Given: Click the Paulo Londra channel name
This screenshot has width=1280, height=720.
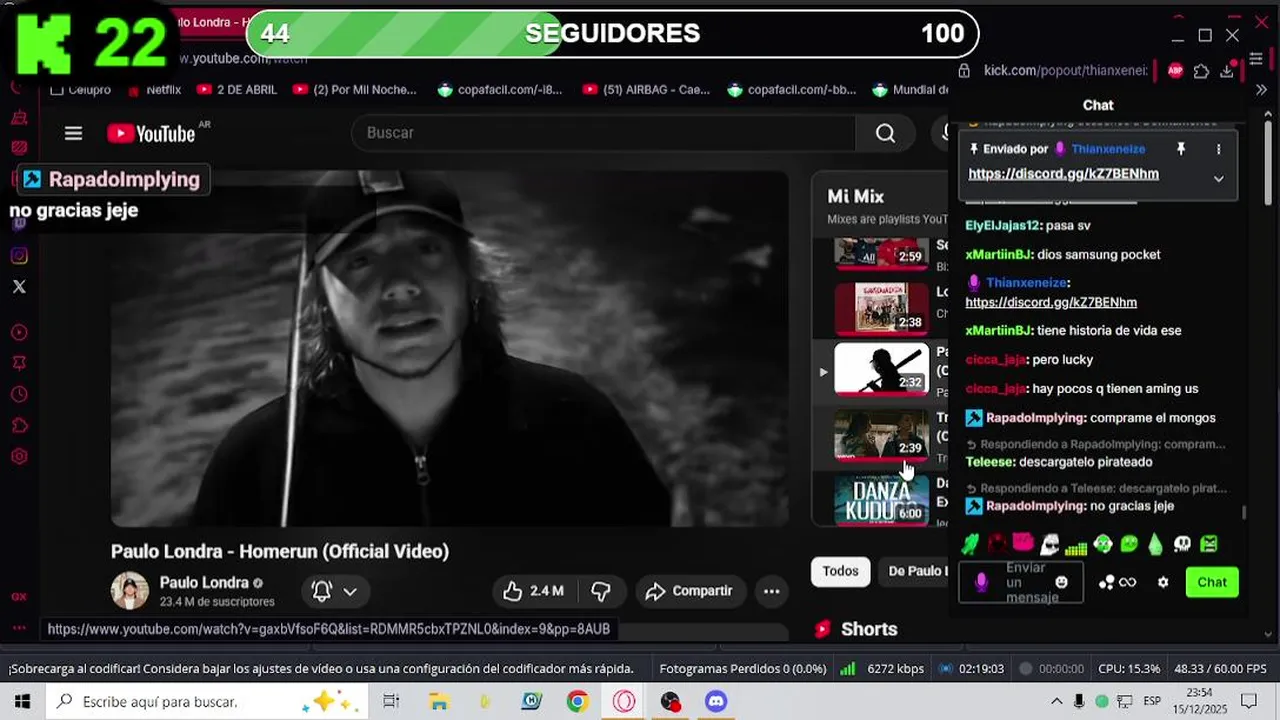Looking at the screenshot, I should coord(204,583).
